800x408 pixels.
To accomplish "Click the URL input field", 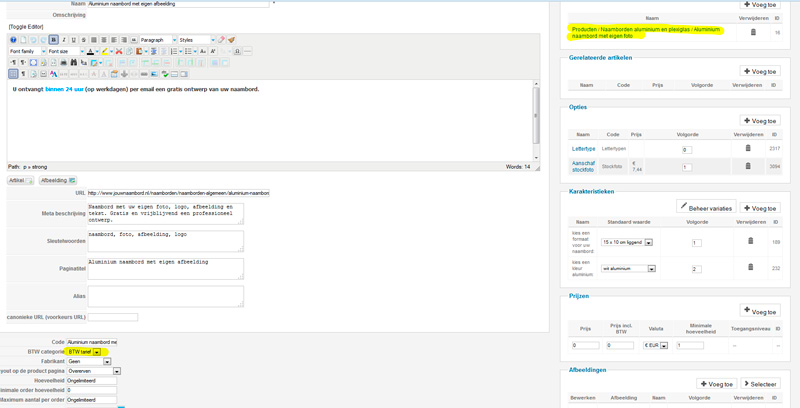I will pos(178,193).
